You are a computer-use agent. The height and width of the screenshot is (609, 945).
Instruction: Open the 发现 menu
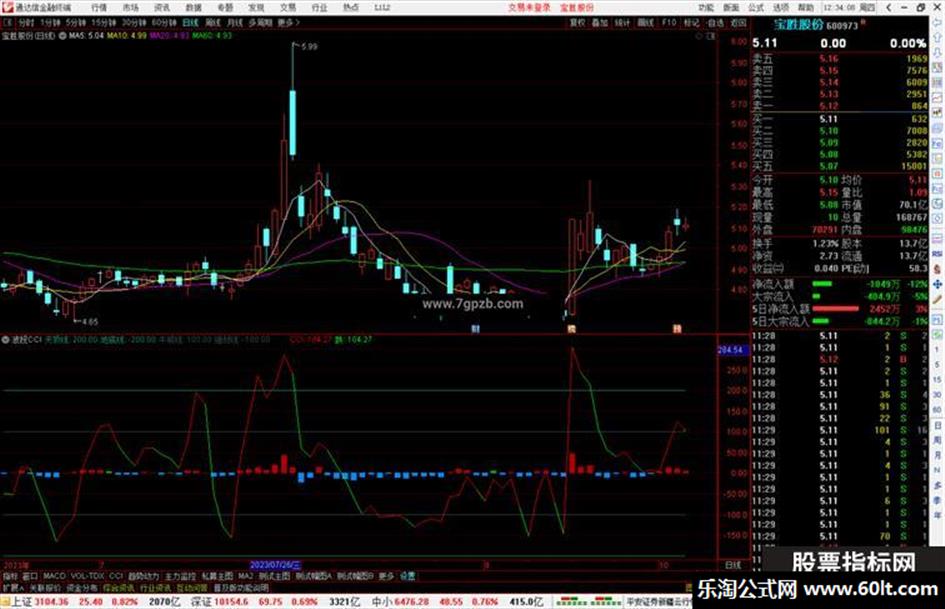point(256,7)
